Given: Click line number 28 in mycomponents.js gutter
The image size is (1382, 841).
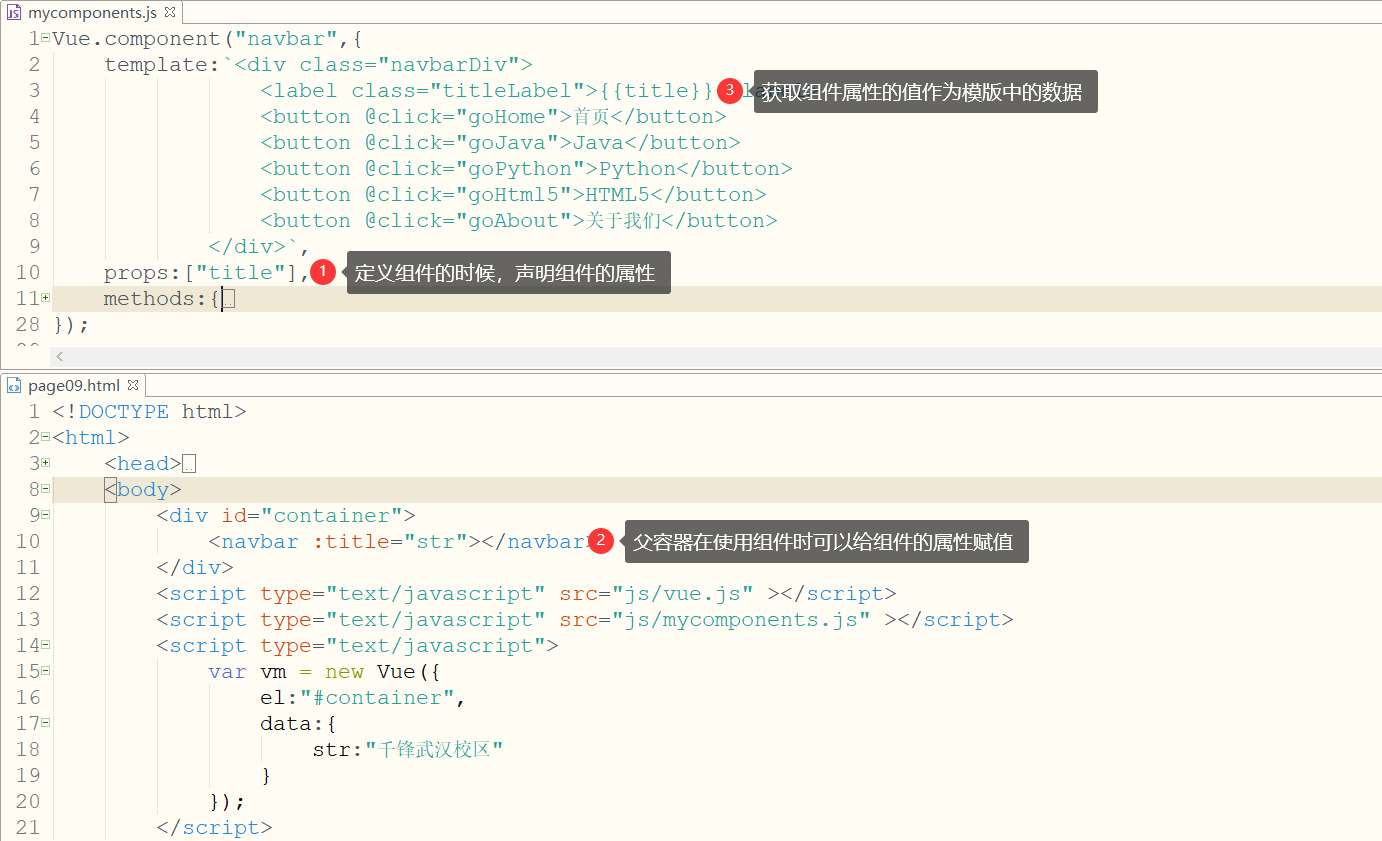Looking at the screenshot, I should pos(28,325).
